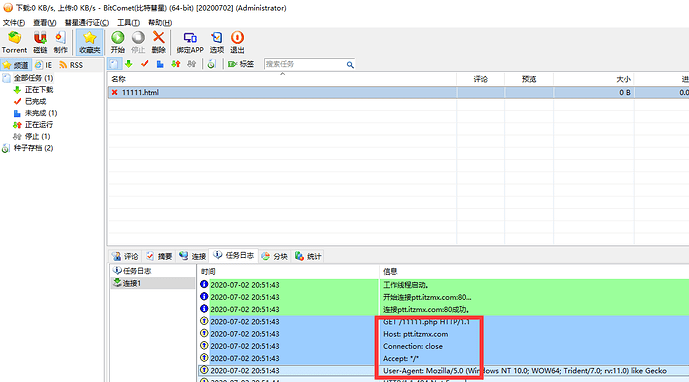Screen dimensions: 689x382
Task: Add a magnet link (磁链)
Action: tap(40, 42)
